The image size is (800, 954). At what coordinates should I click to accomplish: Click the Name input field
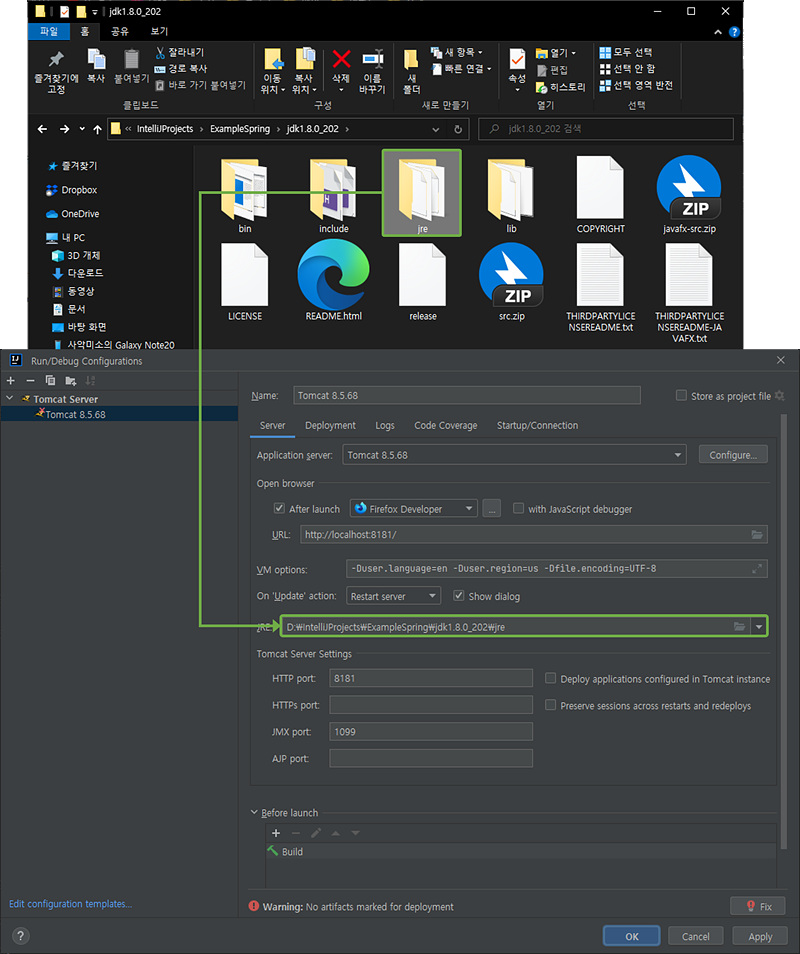click(x=467, y=395)
